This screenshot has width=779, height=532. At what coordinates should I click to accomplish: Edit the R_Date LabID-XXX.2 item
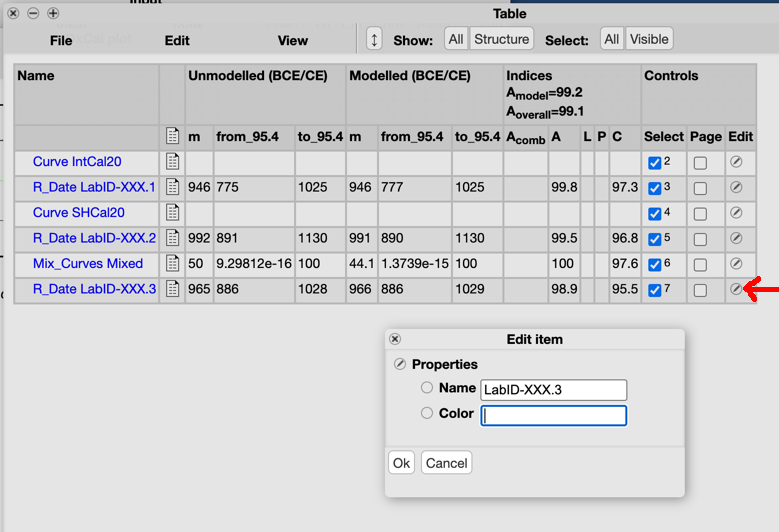(x=736, y=238)
